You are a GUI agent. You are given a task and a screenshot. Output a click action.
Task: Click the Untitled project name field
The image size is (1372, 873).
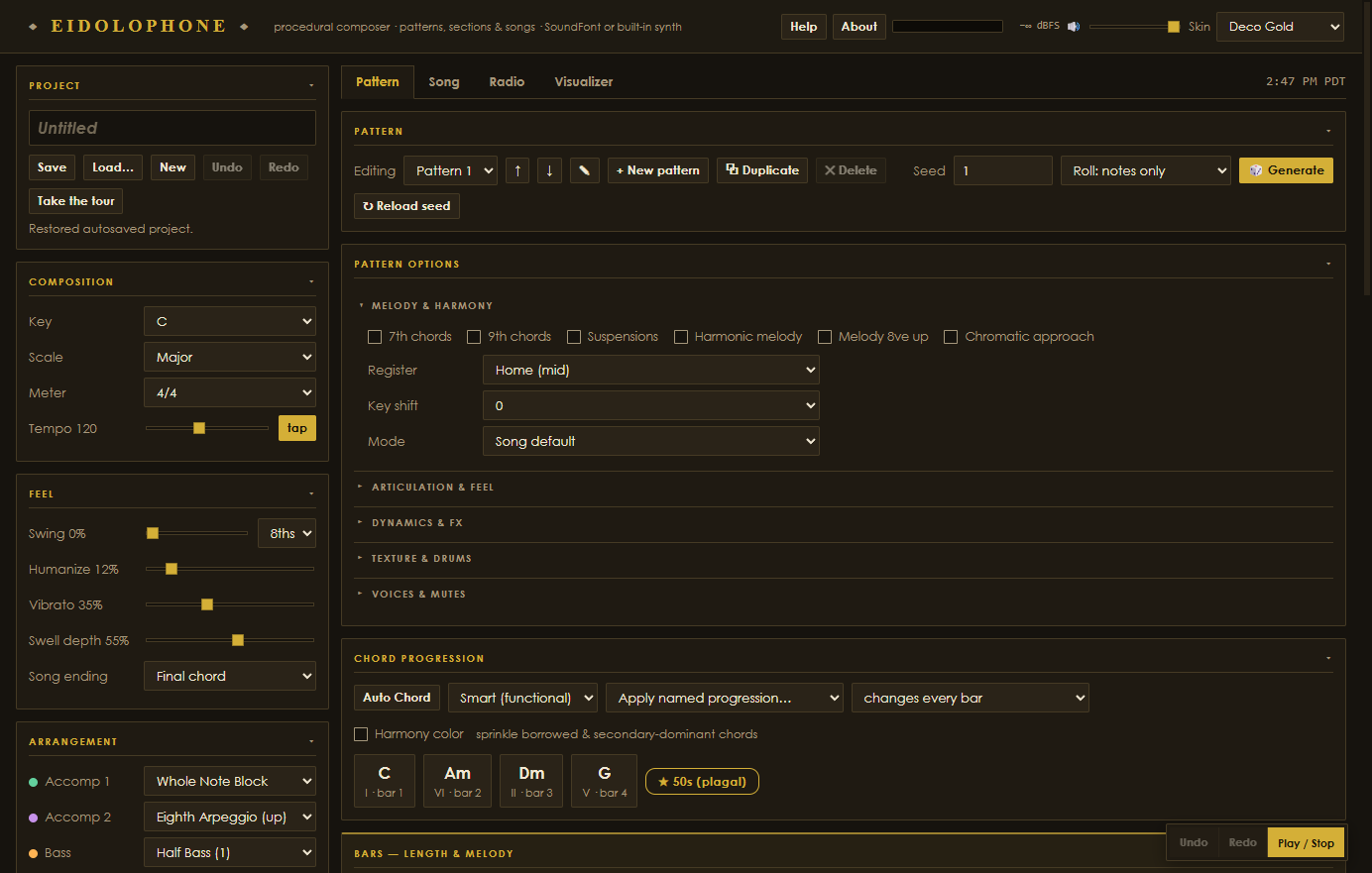tap(172, 128)
